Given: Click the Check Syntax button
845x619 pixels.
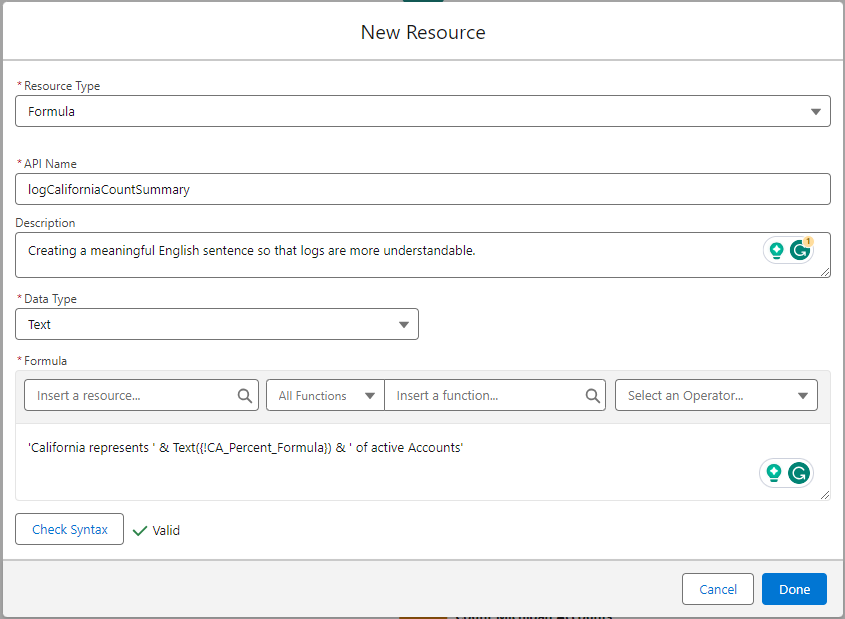Looking at the screenshot, I should [70, 529].
